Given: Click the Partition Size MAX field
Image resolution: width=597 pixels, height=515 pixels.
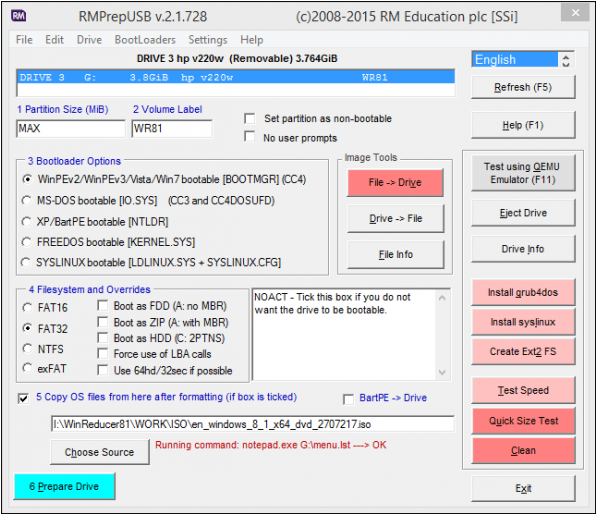Looking at the screenshot, I should pos(71,128).
